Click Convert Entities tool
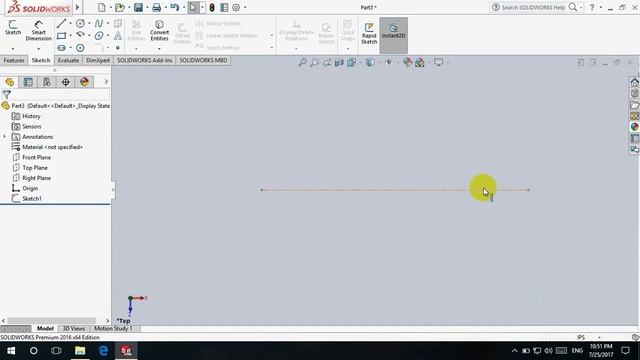This screenshot has height=360, width=640. tap(159, 31)
